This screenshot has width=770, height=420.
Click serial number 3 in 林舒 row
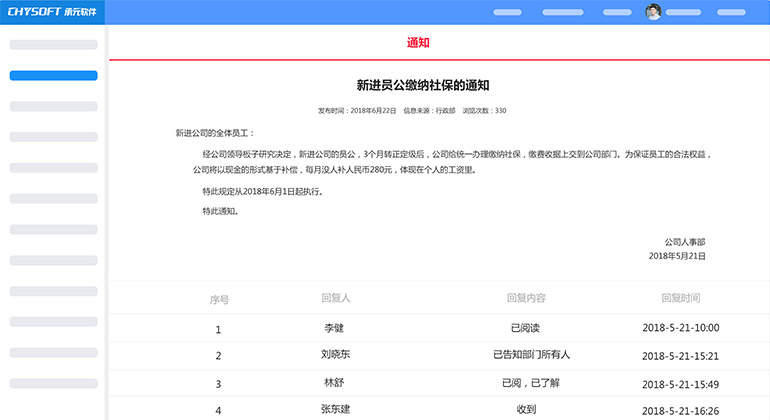tap(218, 384)
